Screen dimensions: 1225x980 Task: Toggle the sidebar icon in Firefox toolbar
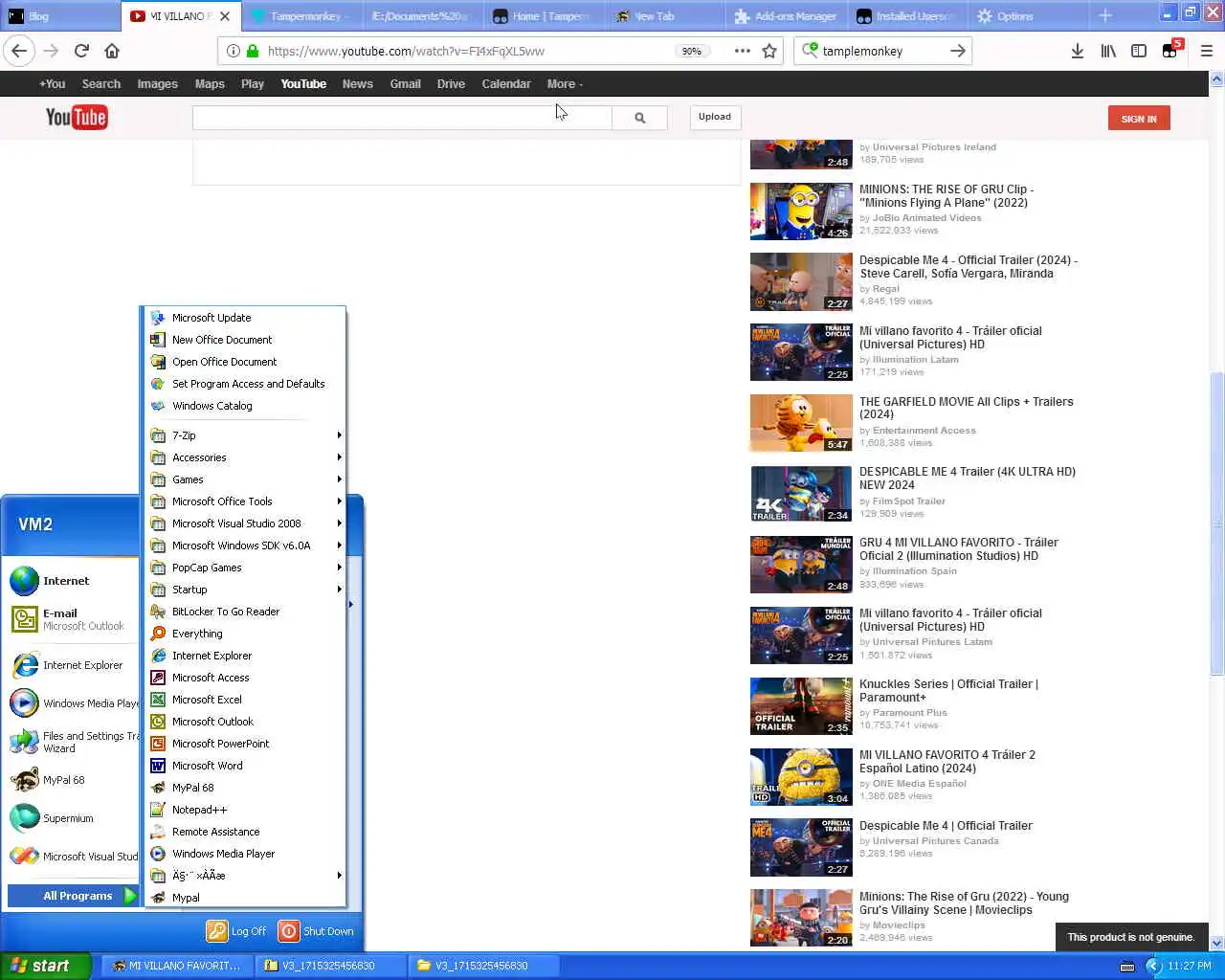[x=1139, y=51]
